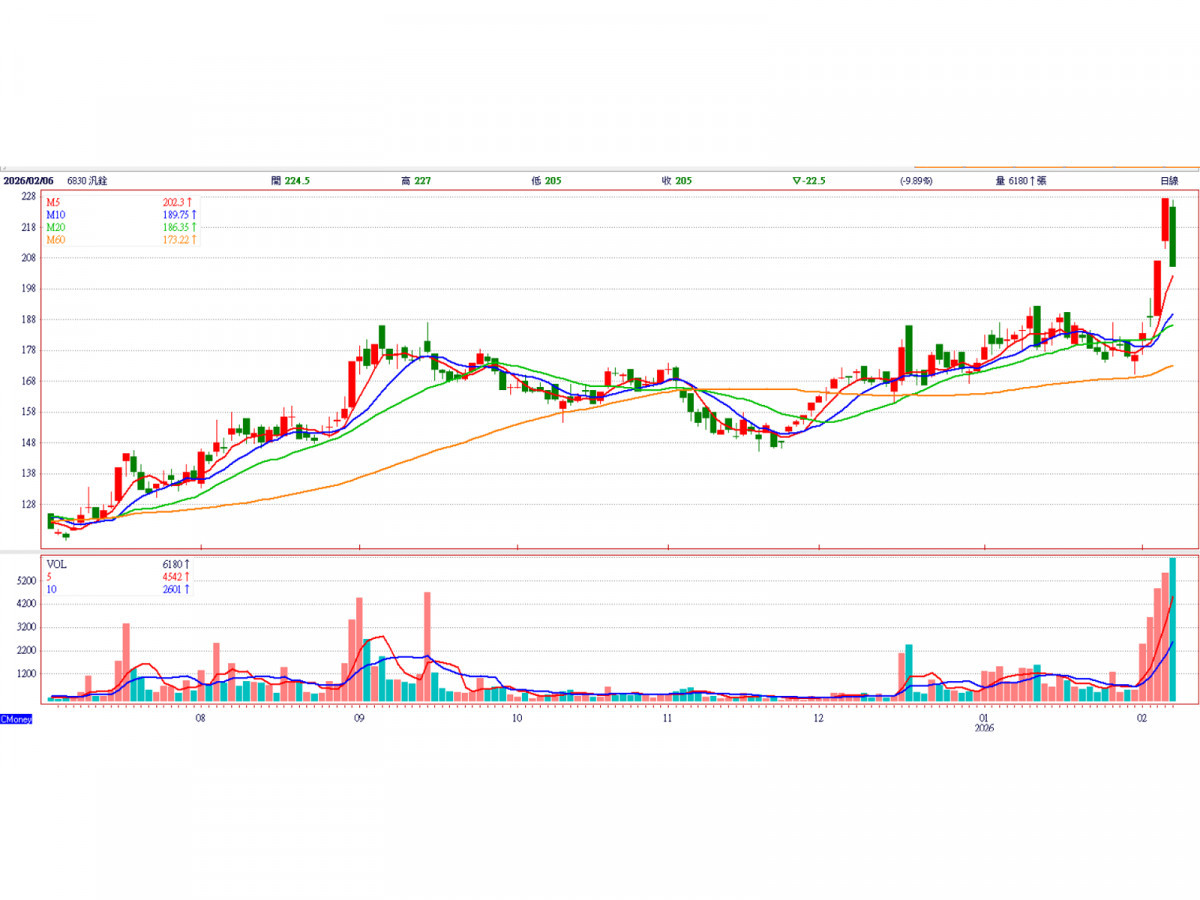Click the 12 month marker on the time axis
The image size is (1200, 900).
818,718
